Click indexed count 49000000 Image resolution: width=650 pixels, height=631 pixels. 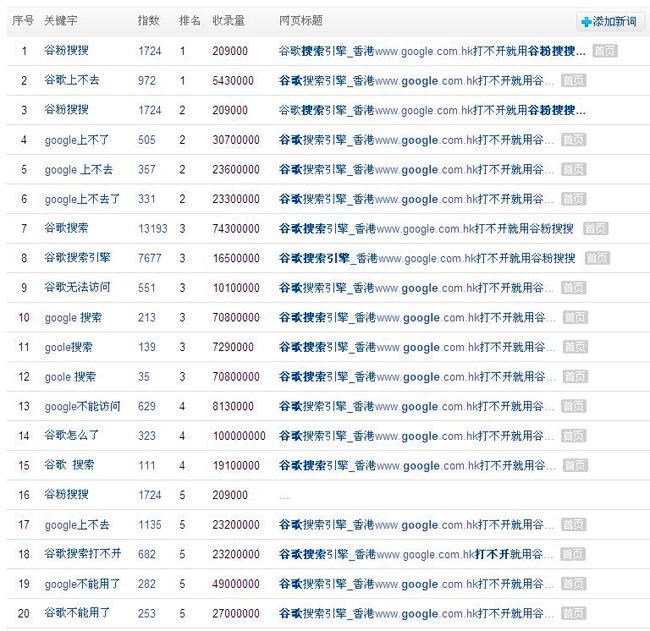236,584
